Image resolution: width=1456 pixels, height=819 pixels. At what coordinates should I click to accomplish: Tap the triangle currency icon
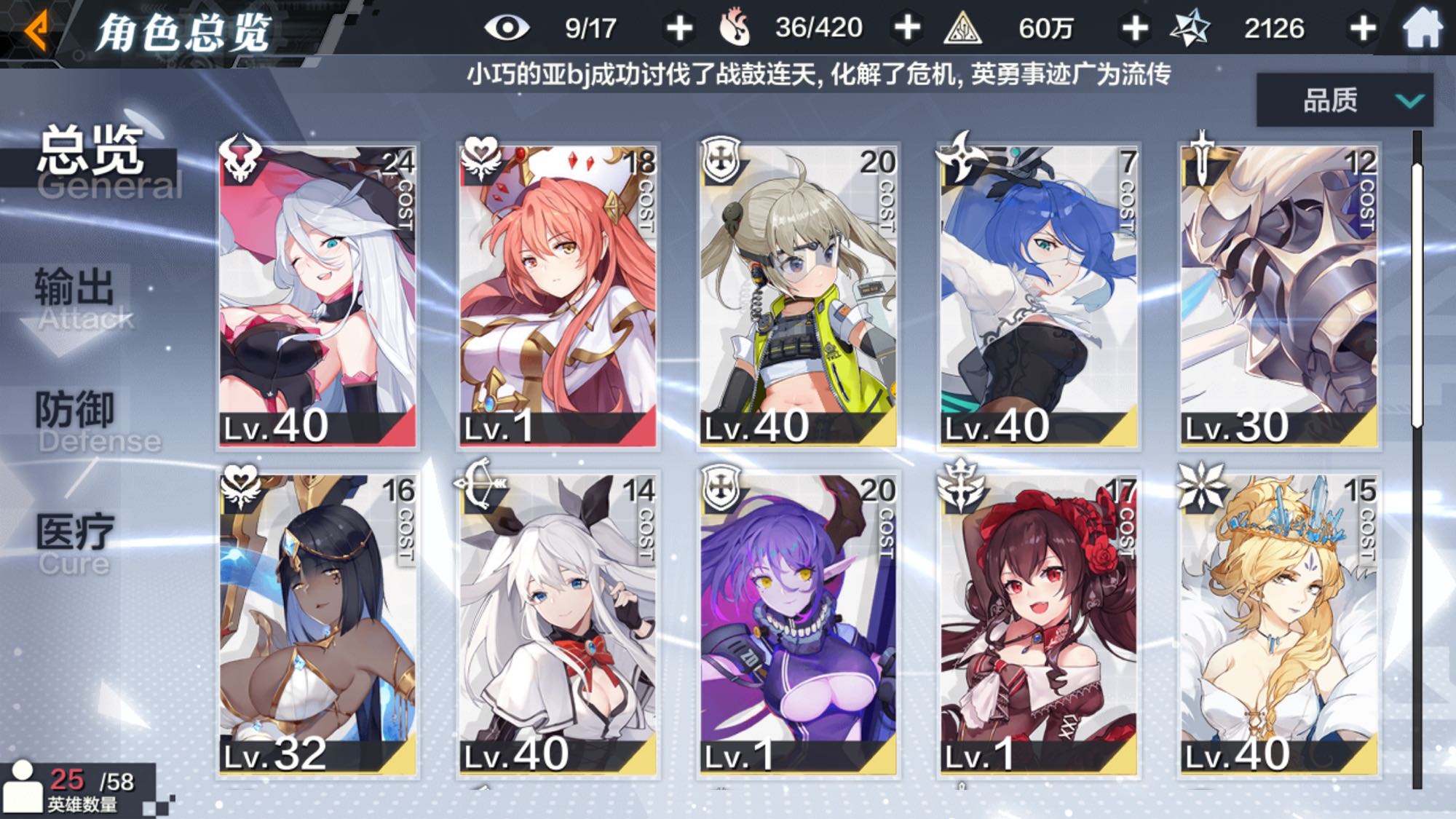pos(962,29)
